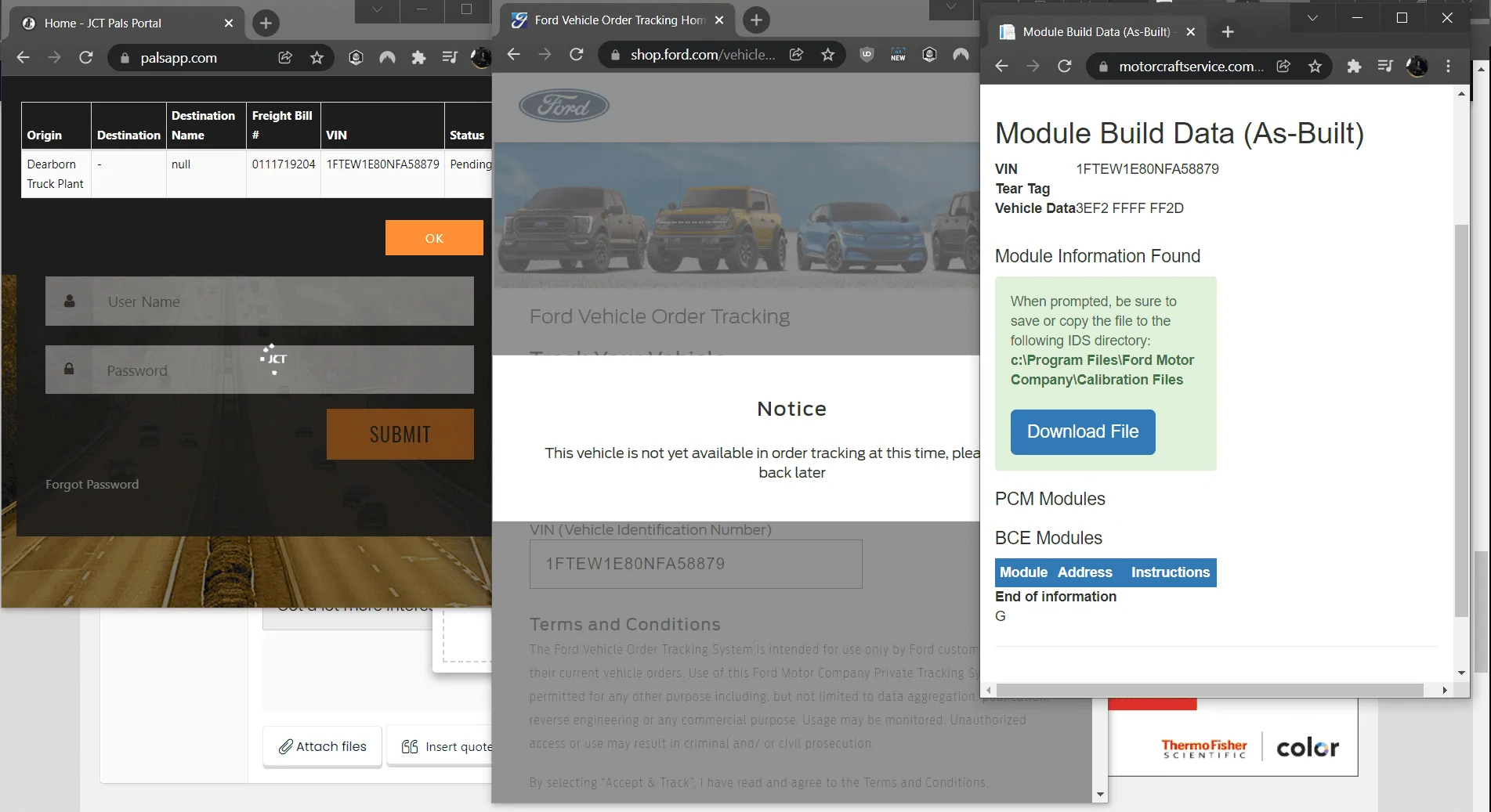
Task: Click share icon in shop.ford.com address bar
Action: tap(796, 55)
